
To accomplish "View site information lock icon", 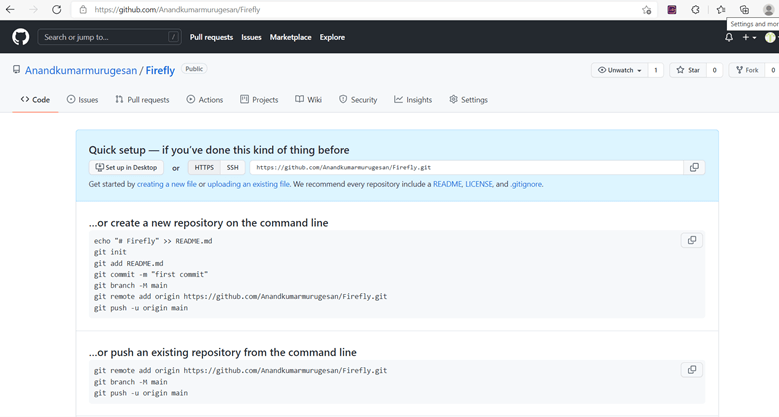I will click(83, 9).
